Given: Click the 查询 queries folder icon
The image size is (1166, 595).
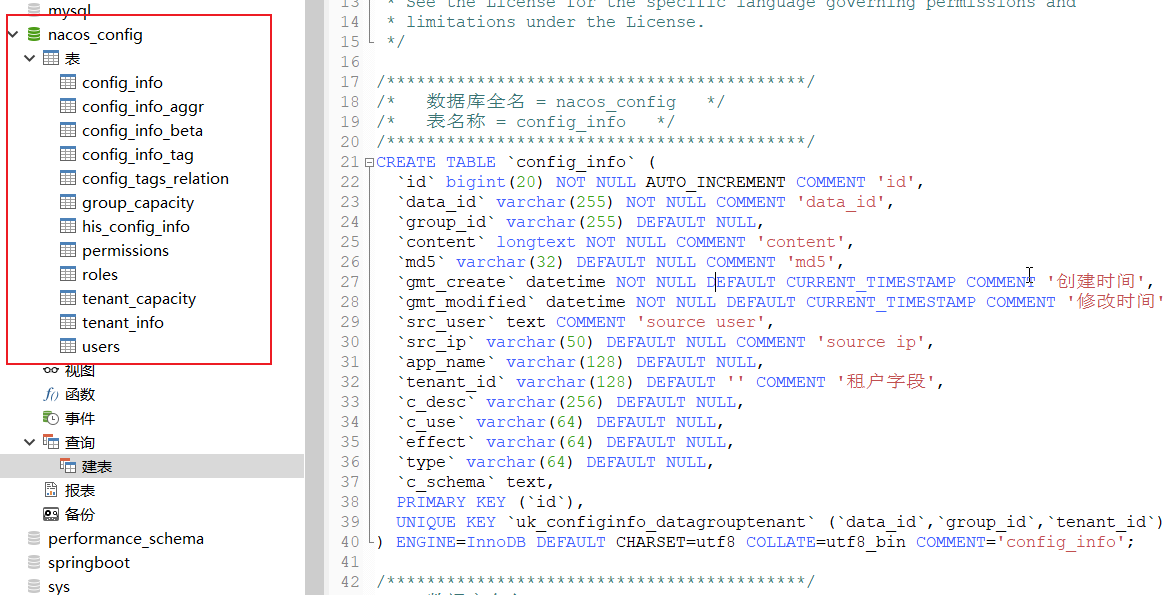Looking at the screenshot, I should 51,442.
